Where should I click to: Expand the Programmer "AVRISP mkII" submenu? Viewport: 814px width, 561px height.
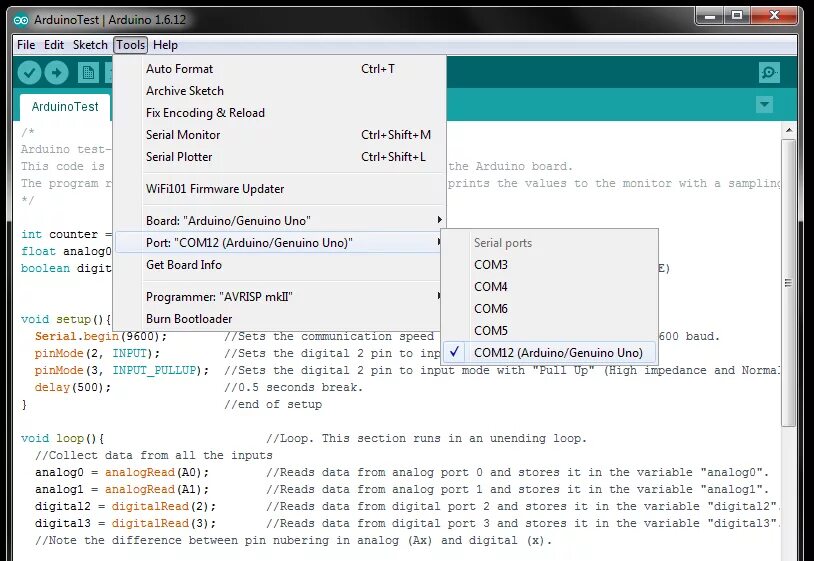coord(280,297)
